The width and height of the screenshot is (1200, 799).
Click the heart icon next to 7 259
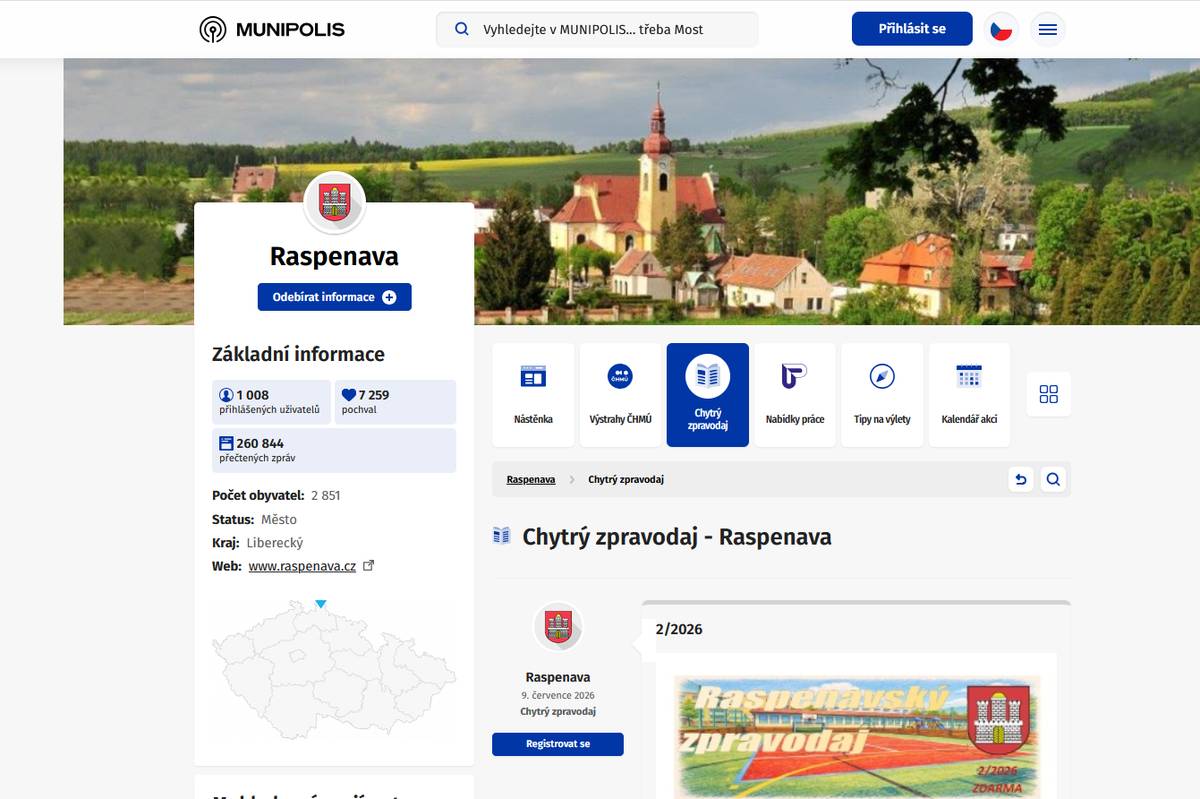349,395
